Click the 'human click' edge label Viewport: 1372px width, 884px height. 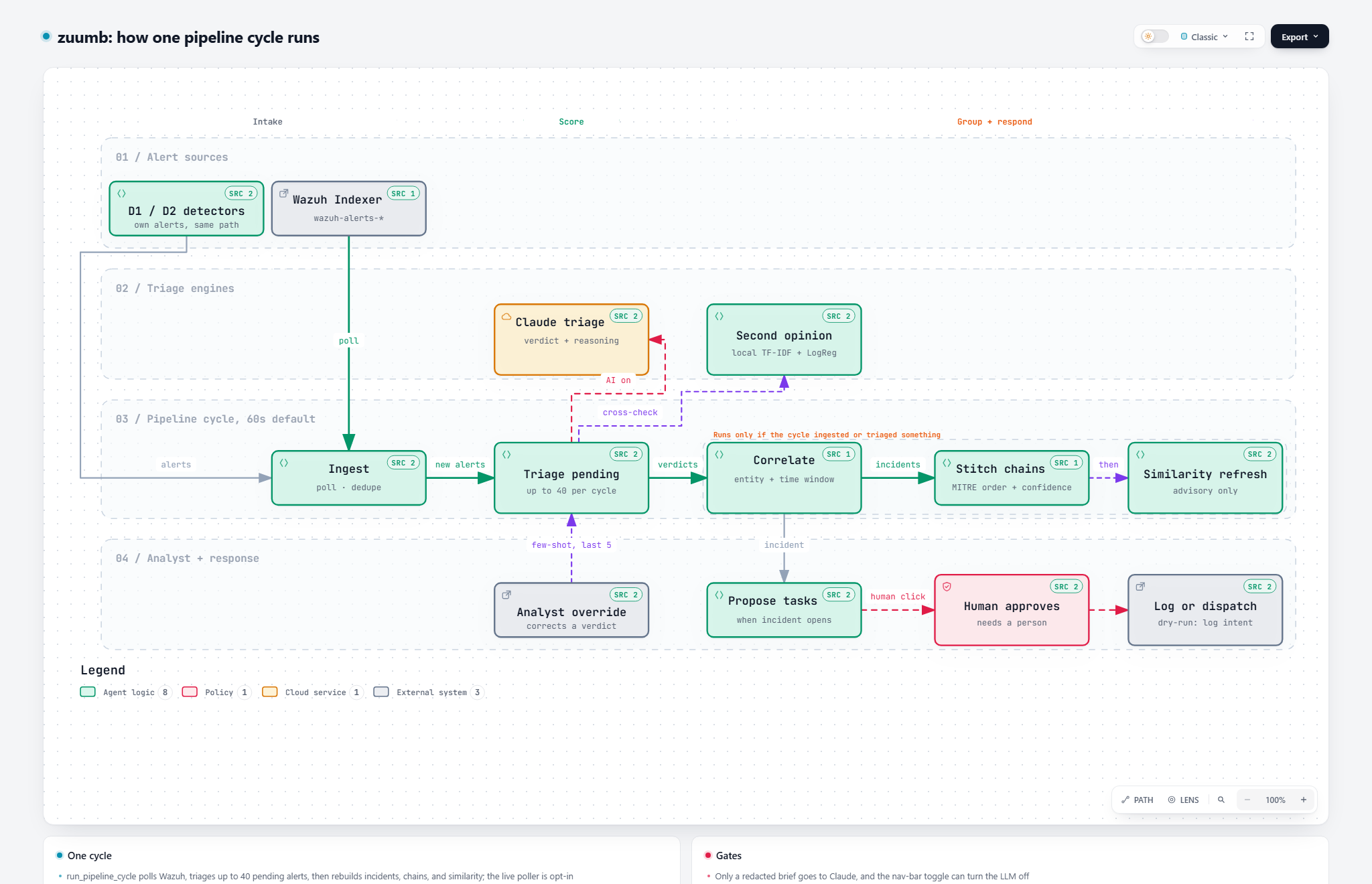coord(898,597)
